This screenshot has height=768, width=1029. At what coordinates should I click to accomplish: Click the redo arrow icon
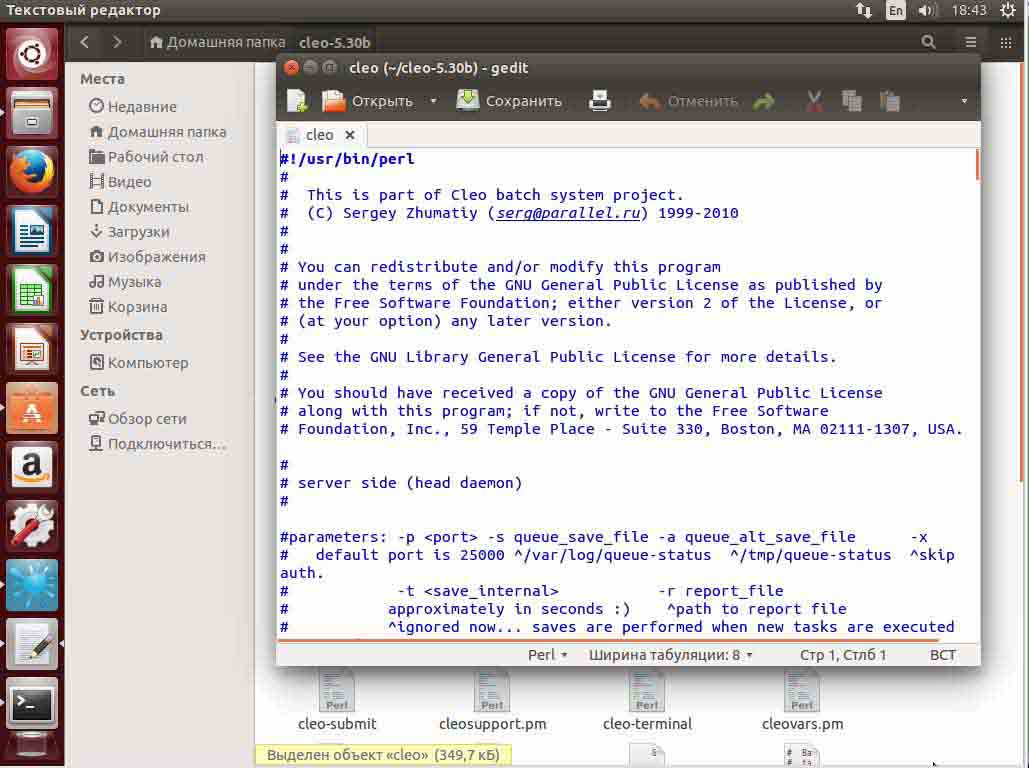pos(763,101)
